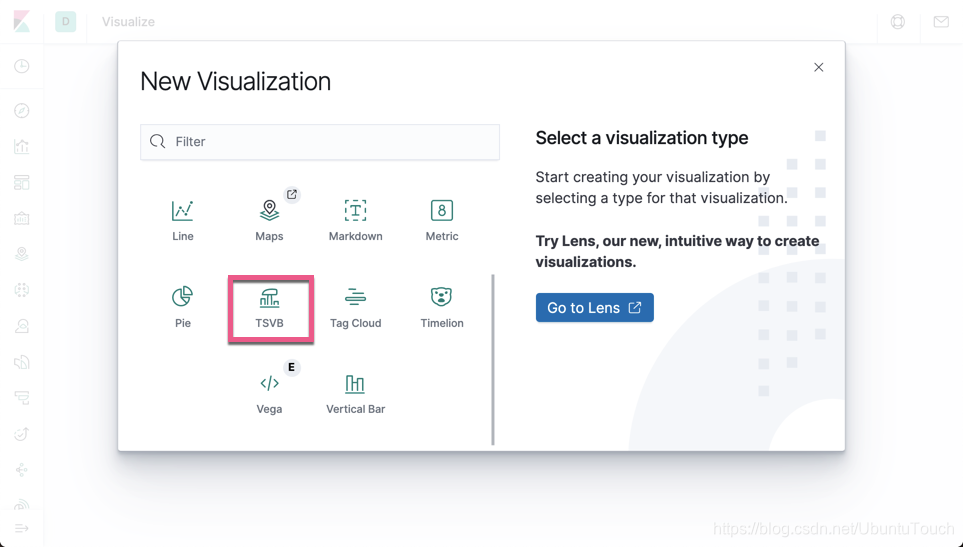Pick the Metric visualization type
Image resolution: width=963 pixels, height=547 pixels.
click(x=442, y=220)
